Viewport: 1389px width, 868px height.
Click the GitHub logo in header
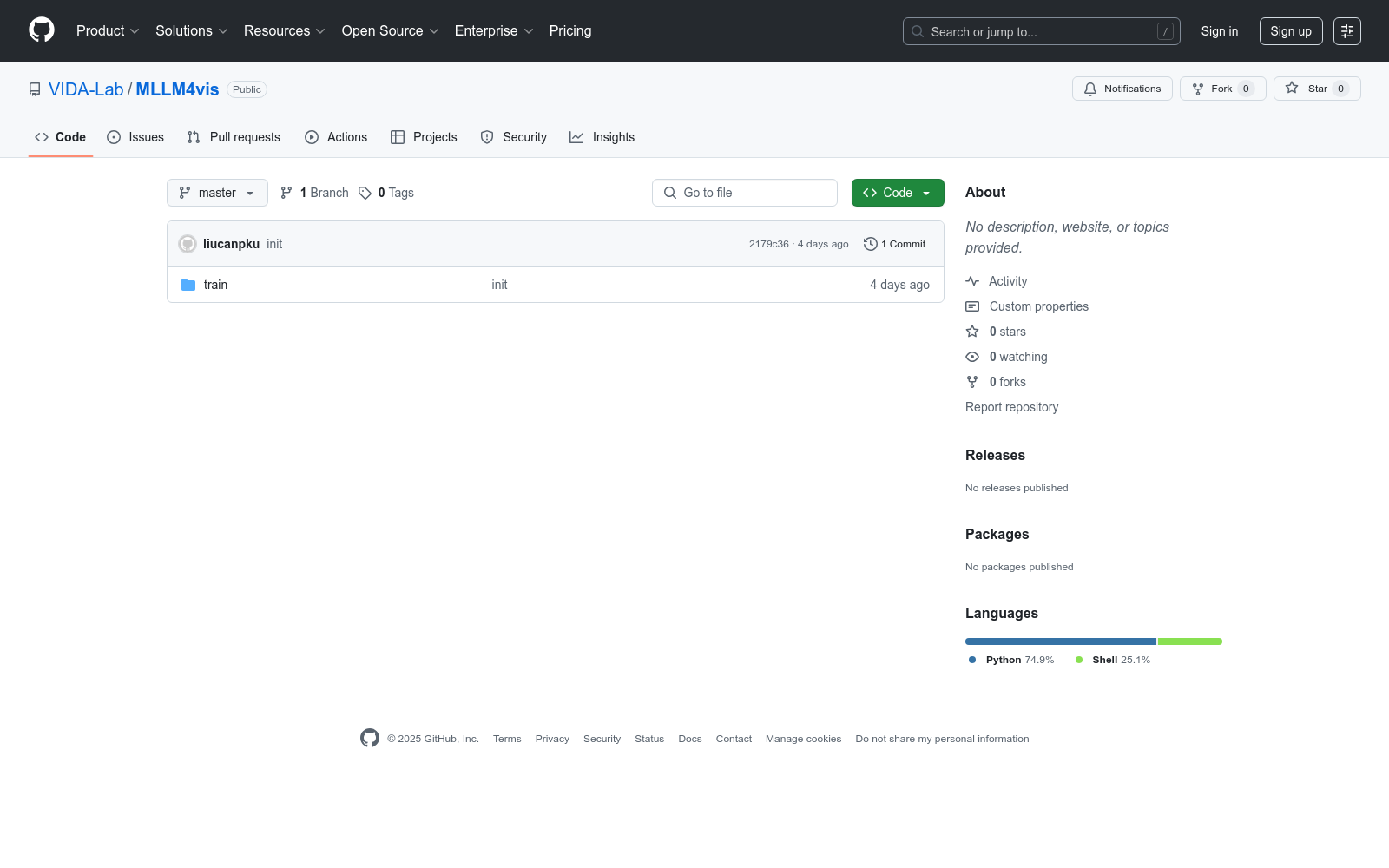42,30
